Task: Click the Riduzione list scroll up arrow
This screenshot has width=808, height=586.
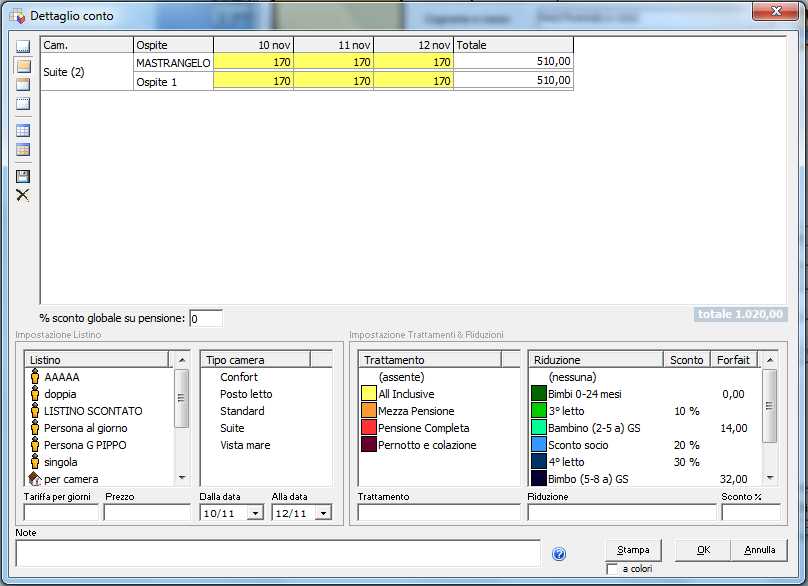Action: 770,360
